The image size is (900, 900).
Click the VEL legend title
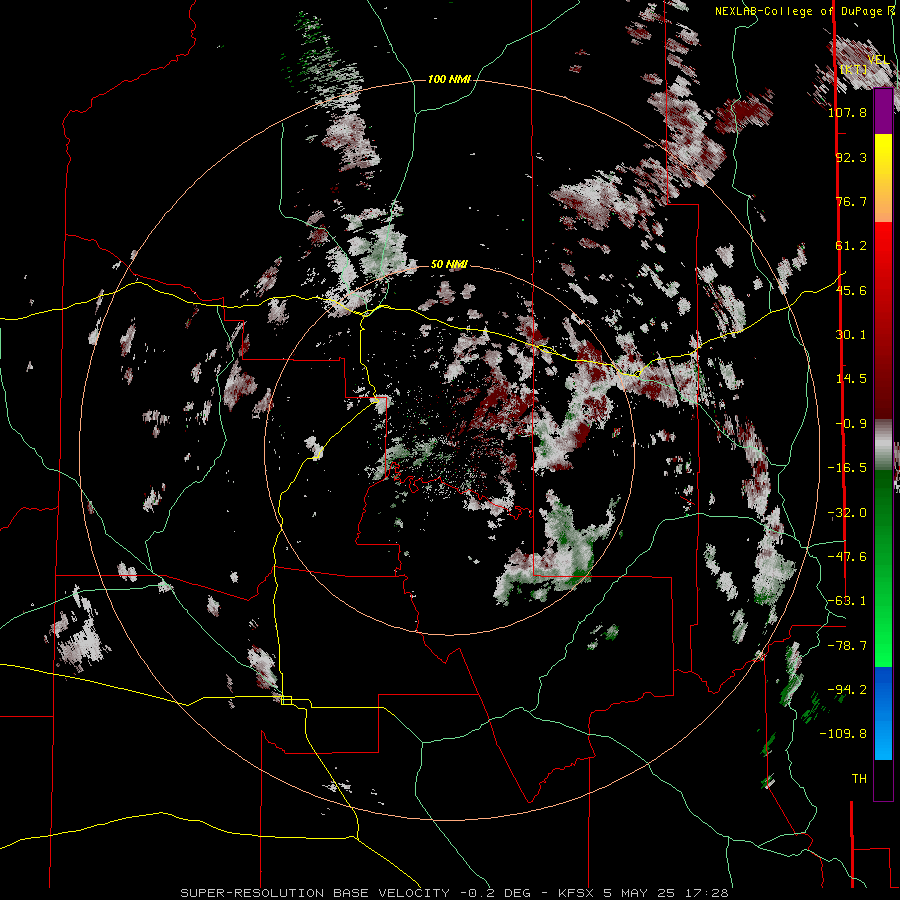tap(878, 60)
